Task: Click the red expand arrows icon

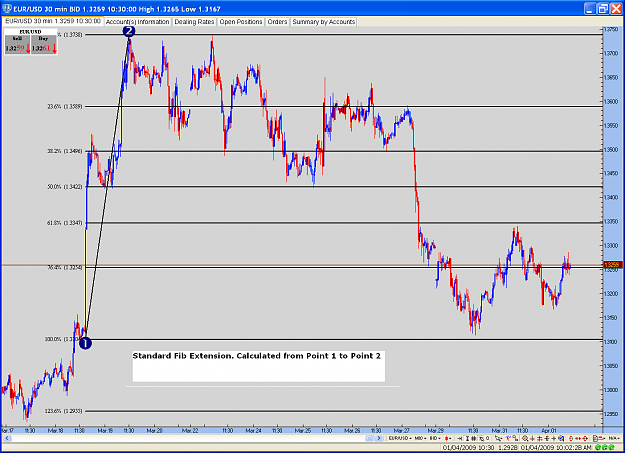Action: point(585,438)
